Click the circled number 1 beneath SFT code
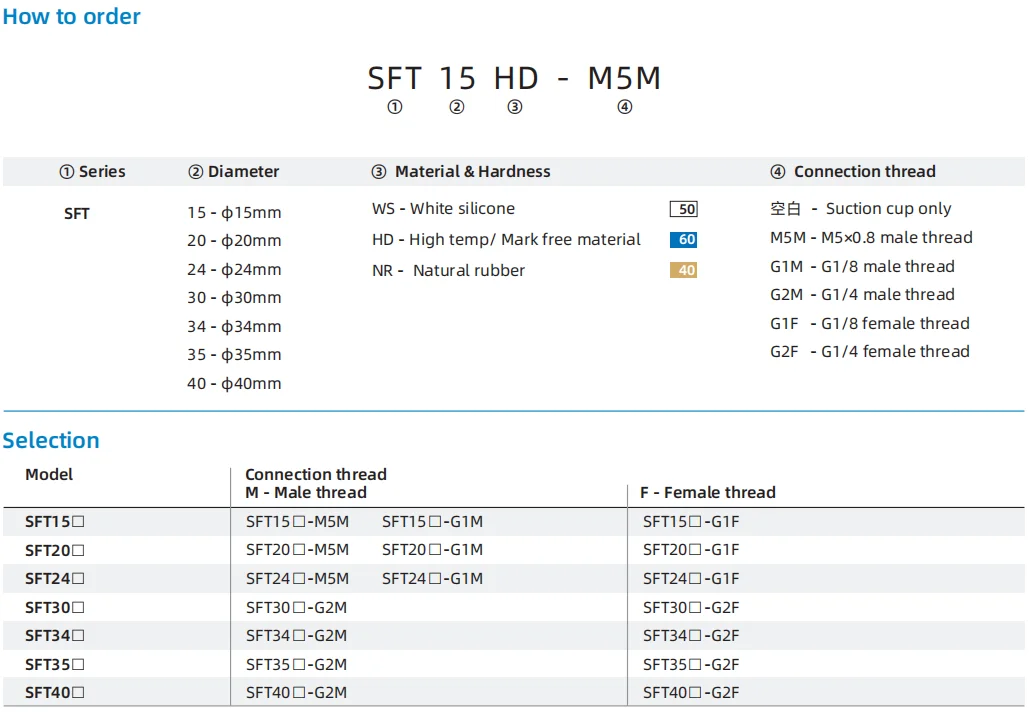 click(x=395, y=108)
